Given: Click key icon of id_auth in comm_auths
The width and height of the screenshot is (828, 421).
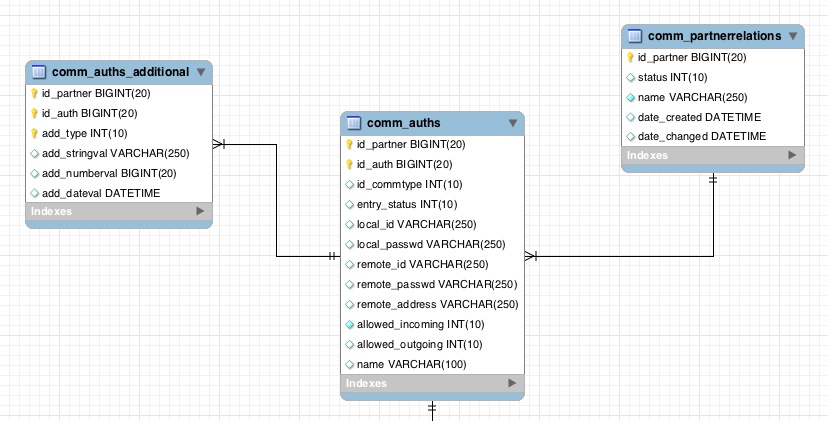Looking at the screenshot, I should click(349, 165).
